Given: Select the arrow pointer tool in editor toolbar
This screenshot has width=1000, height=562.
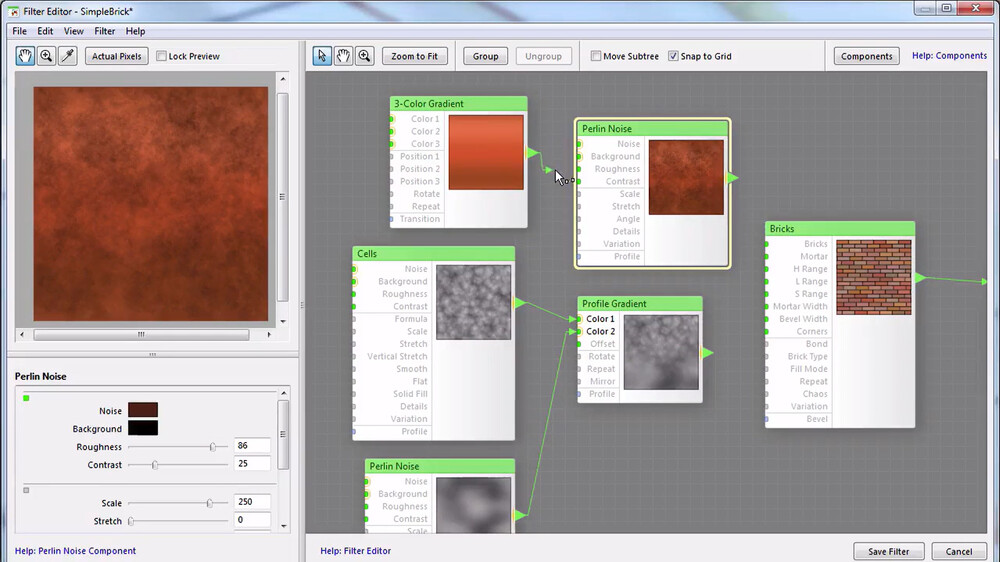Looking at the screenshot, I should coord(322,56).
